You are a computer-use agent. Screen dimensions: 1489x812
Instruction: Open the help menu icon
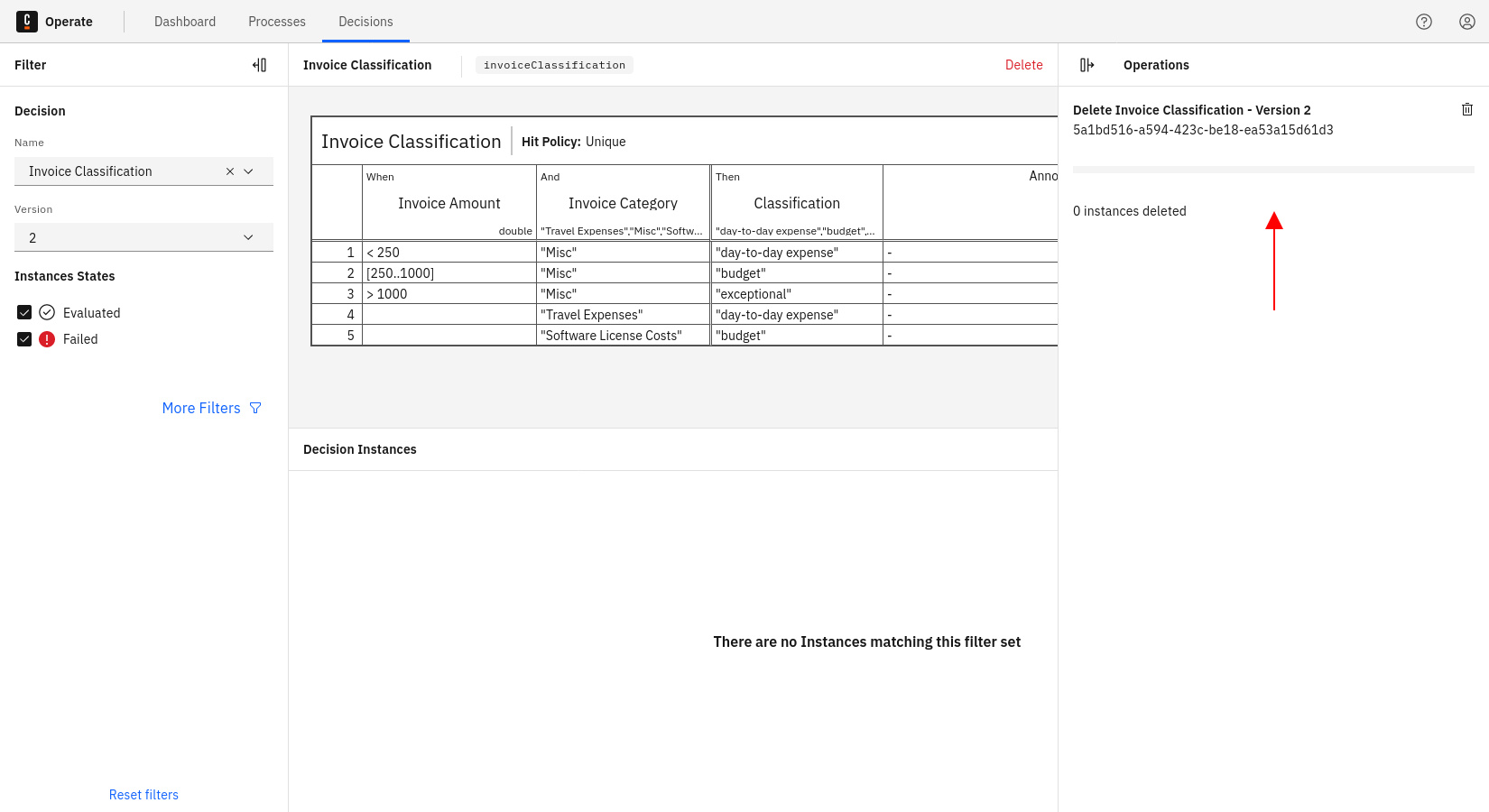(x=1423, y=21)
